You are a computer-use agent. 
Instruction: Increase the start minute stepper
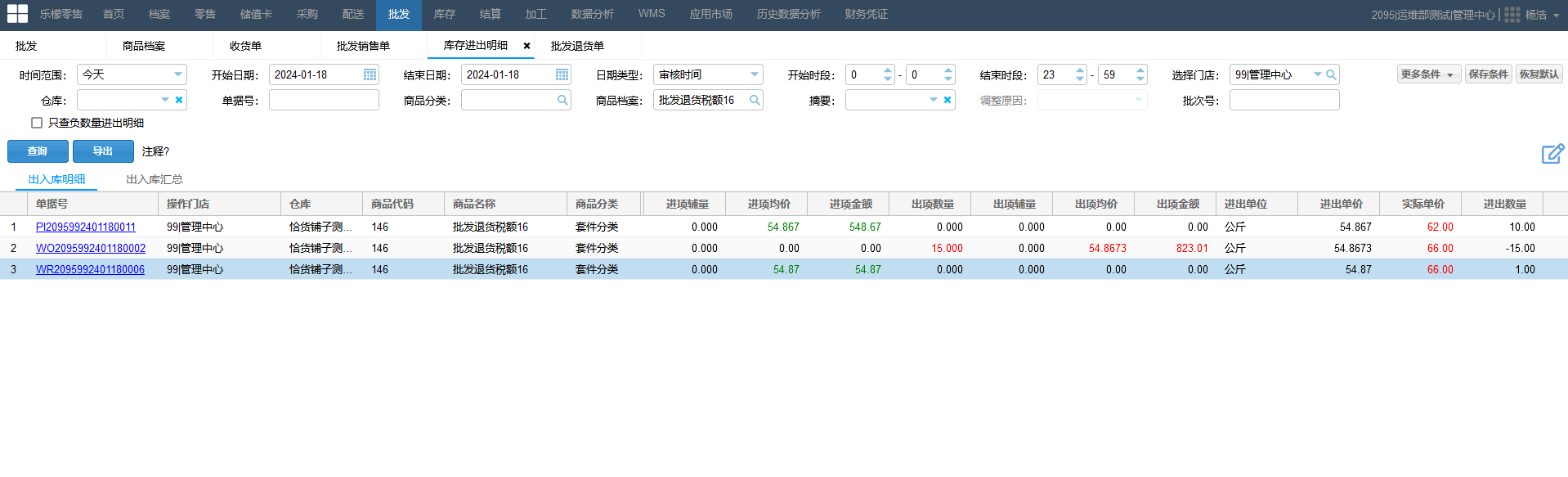[948, 70]
